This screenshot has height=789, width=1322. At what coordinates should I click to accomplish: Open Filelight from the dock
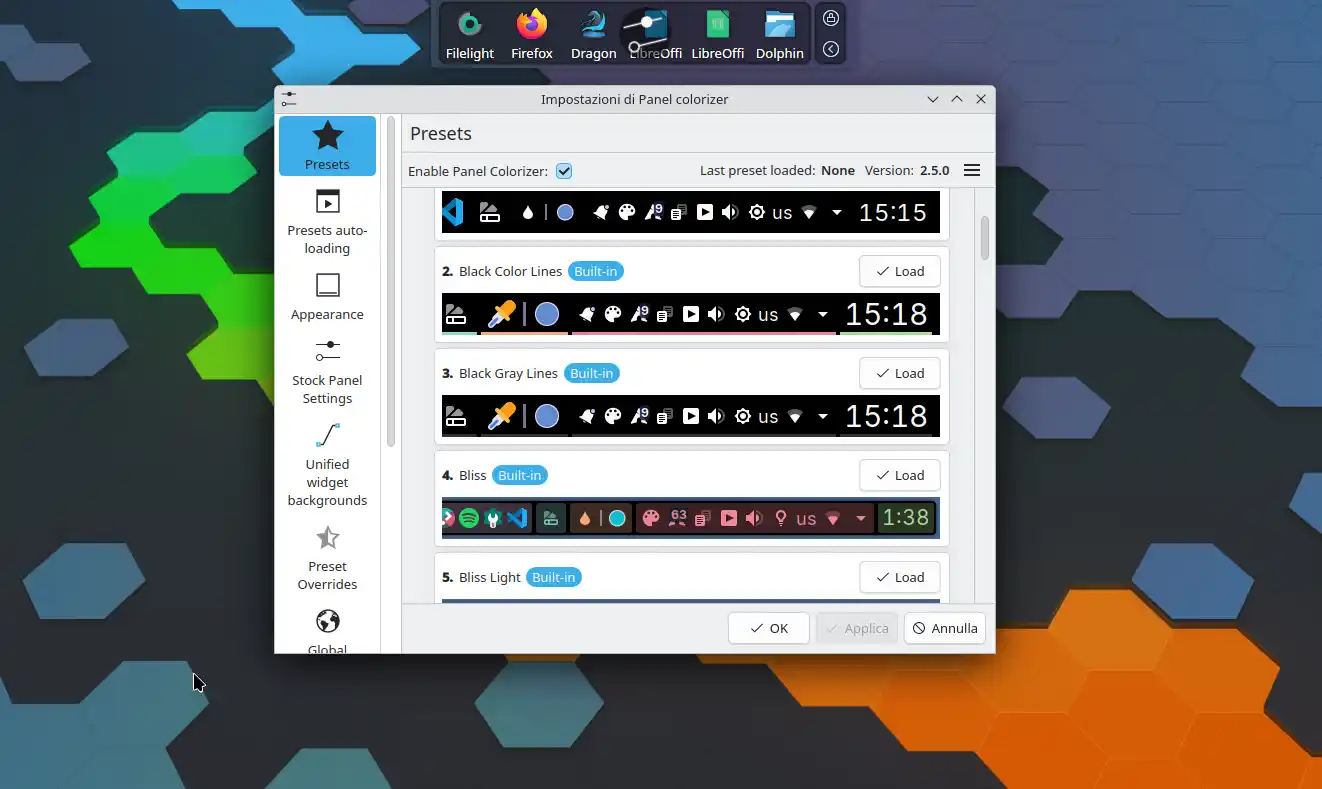[469, 31]
